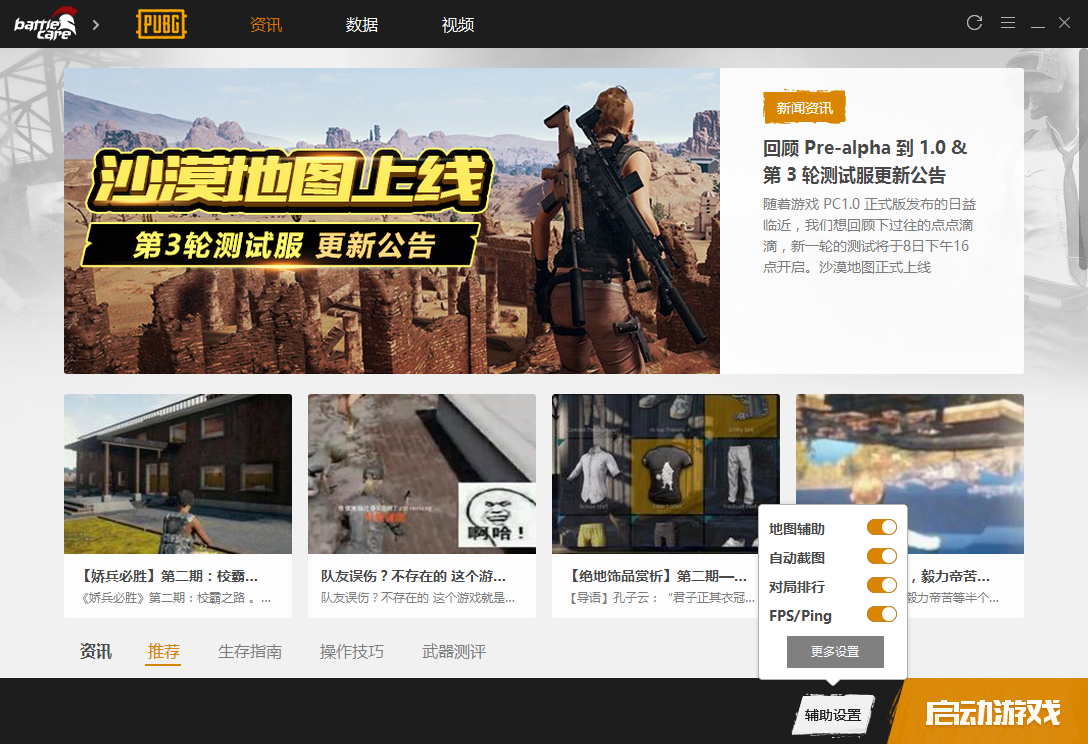Viewport: 1088px width, 744px height.
Task: Read the summary text 随着游戏 PC1.0 正式版
Action: 869,235
